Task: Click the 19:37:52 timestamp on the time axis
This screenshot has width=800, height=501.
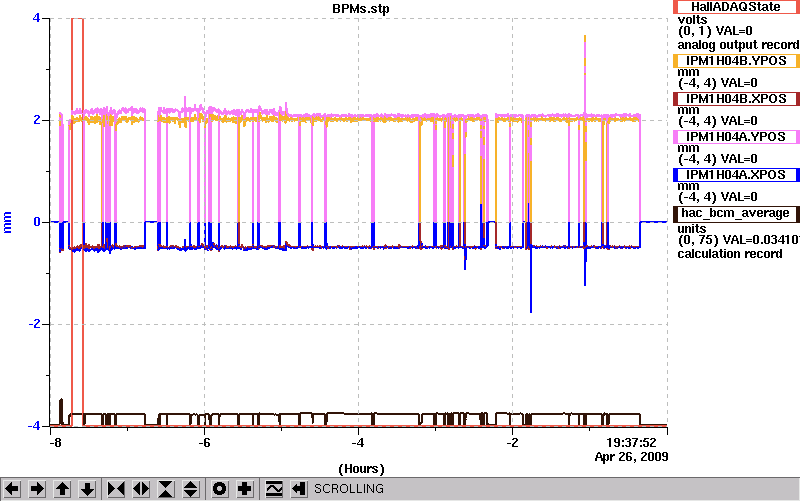Action: pos(631,442)
